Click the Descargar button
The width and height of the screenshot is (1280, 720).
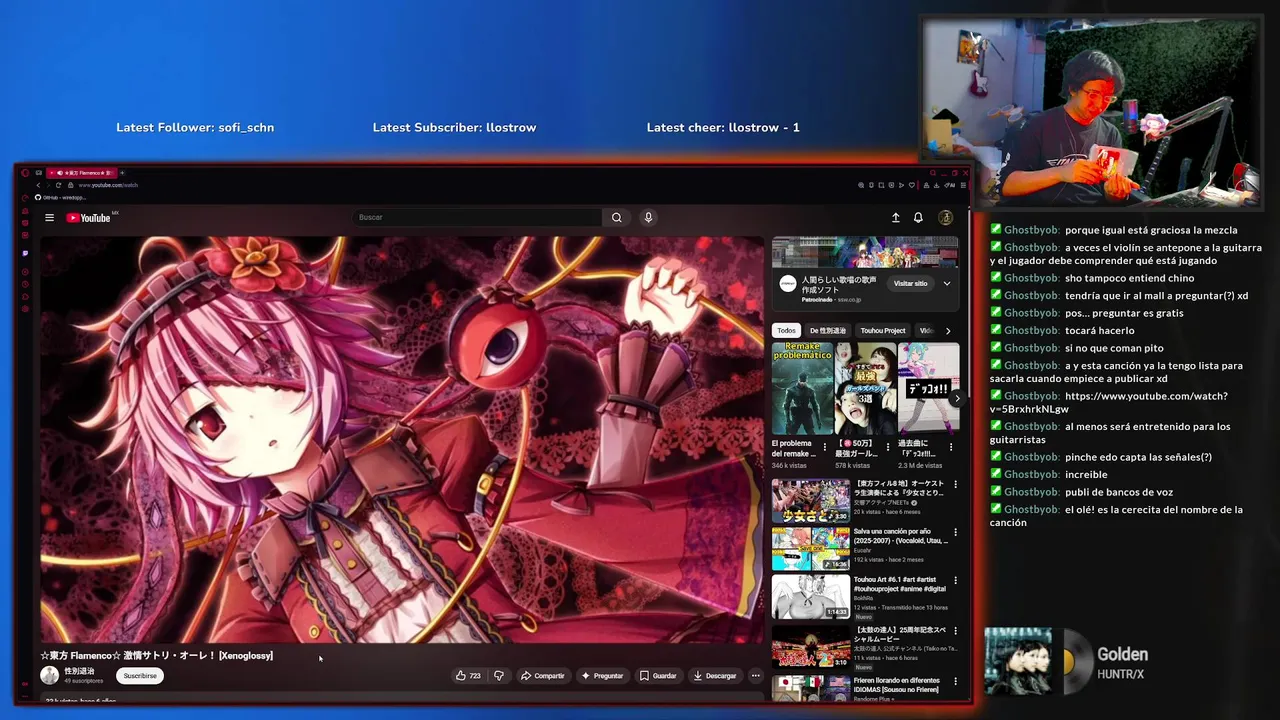[715, 676]
